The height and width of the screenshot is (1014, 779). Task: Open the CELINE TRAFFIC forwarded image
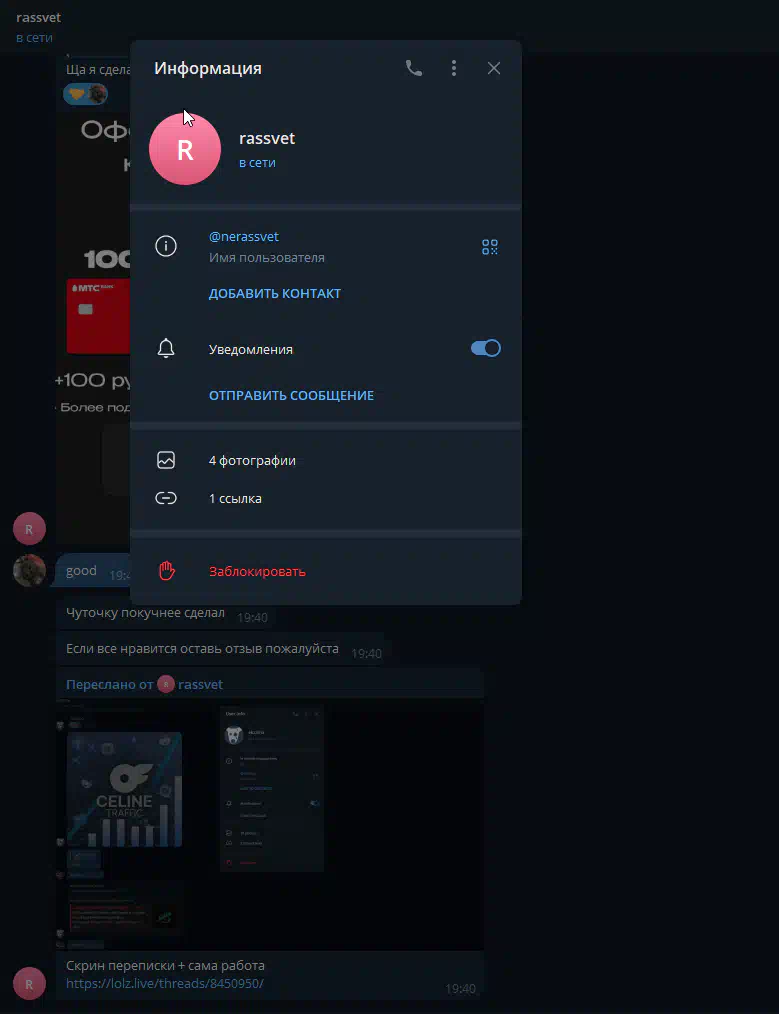coord(124,789)
